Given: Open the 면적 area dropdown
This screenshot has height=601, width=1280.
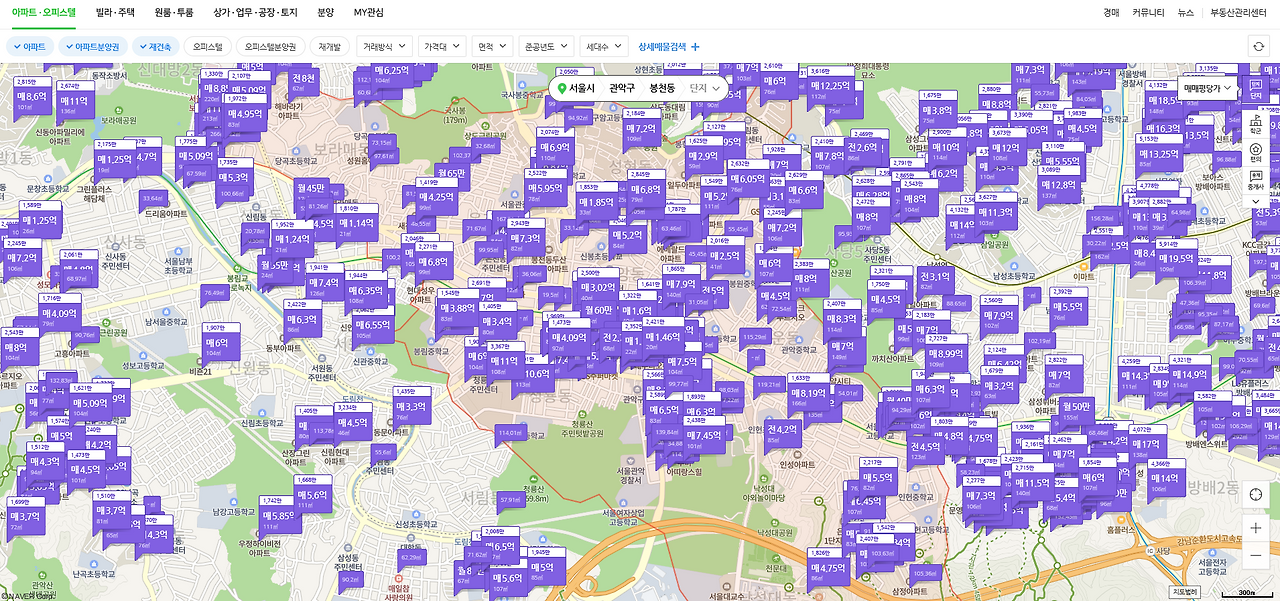Looking at the screenshot, I should [x=491, y=46].
